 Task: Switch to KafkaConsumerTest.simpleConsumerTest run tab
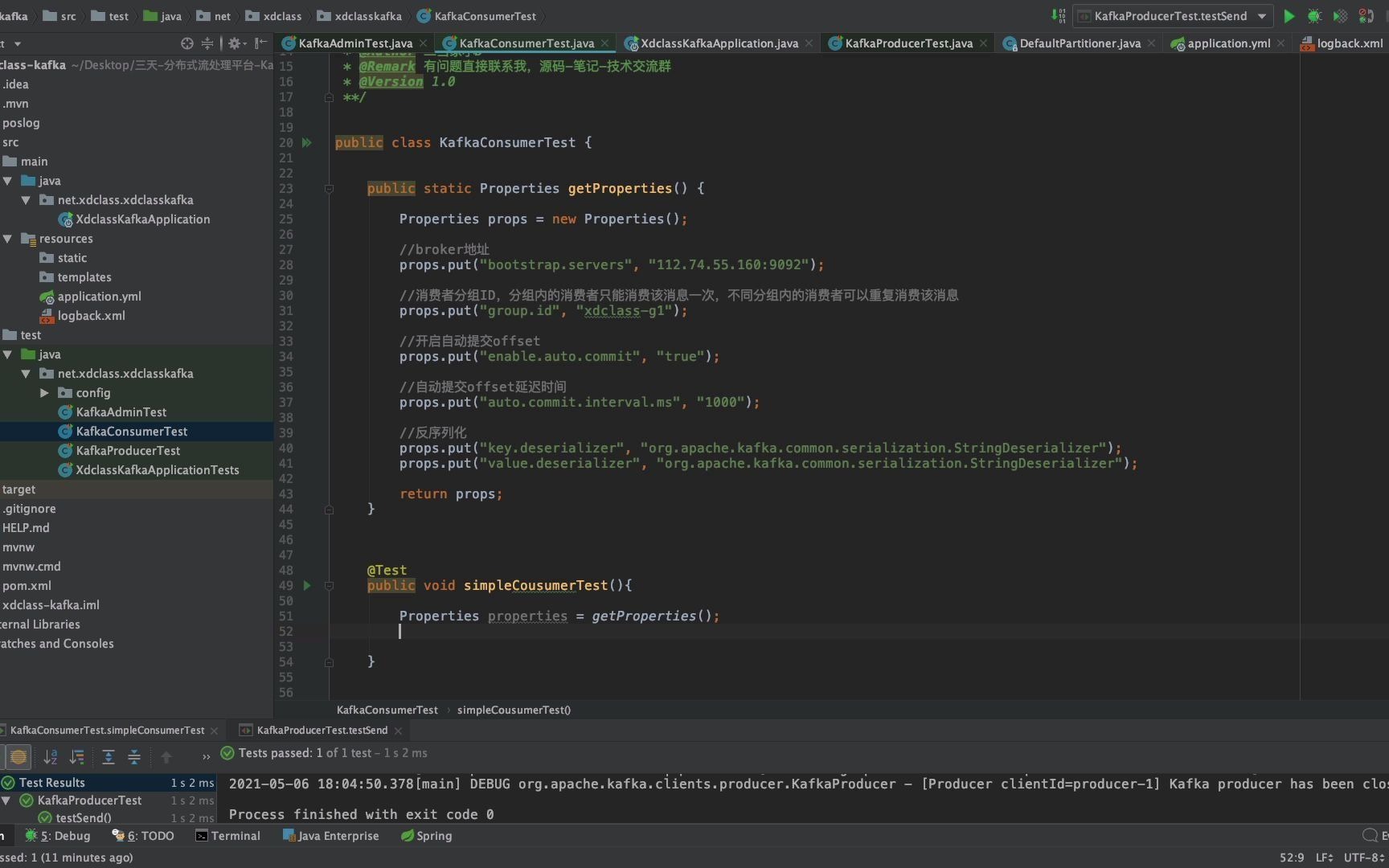point(106,731)
